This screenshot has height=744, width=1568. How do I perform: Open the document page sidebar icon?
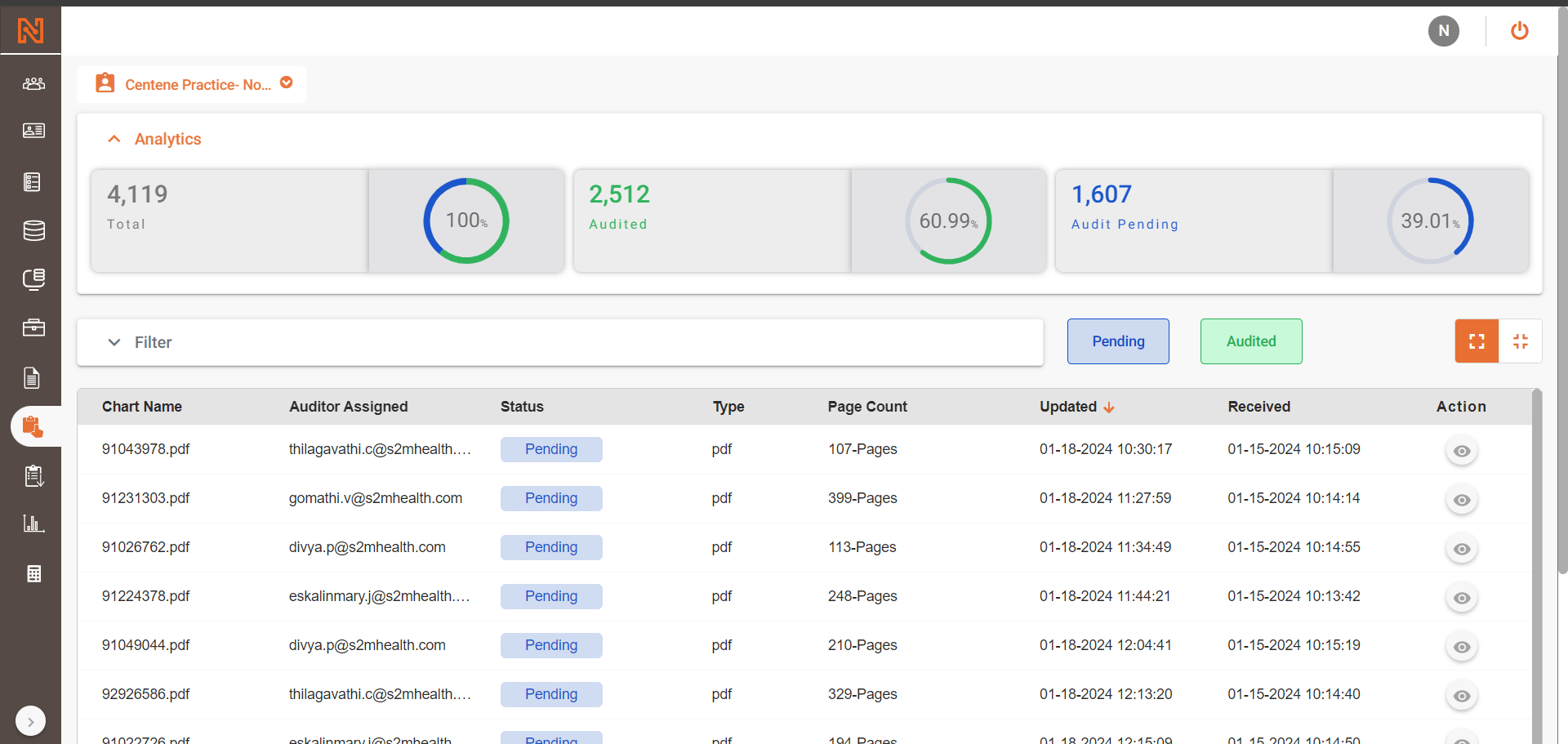(32, 377)
